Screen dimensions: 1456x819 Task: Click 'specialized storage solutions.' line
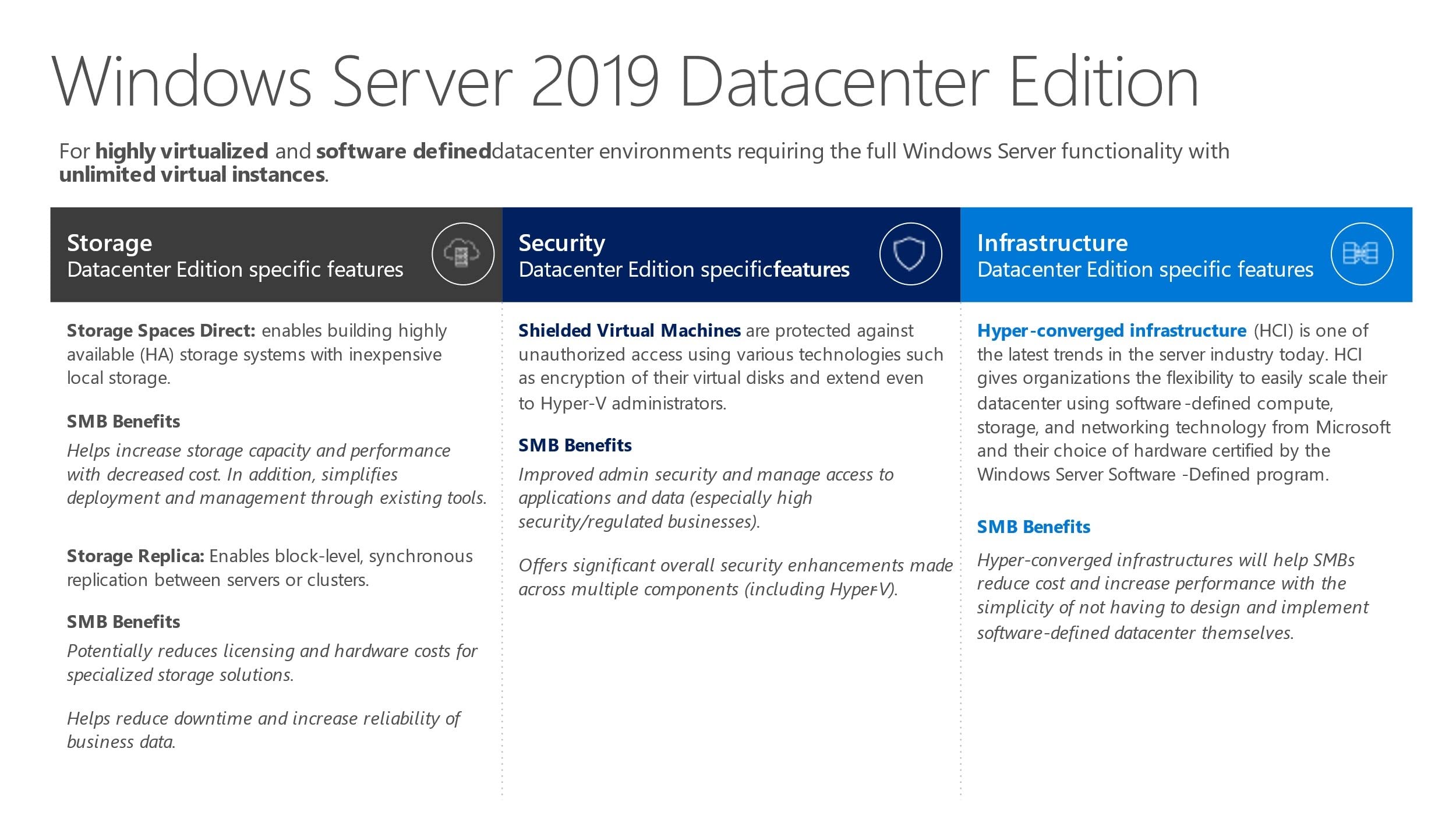click(181, 675)
